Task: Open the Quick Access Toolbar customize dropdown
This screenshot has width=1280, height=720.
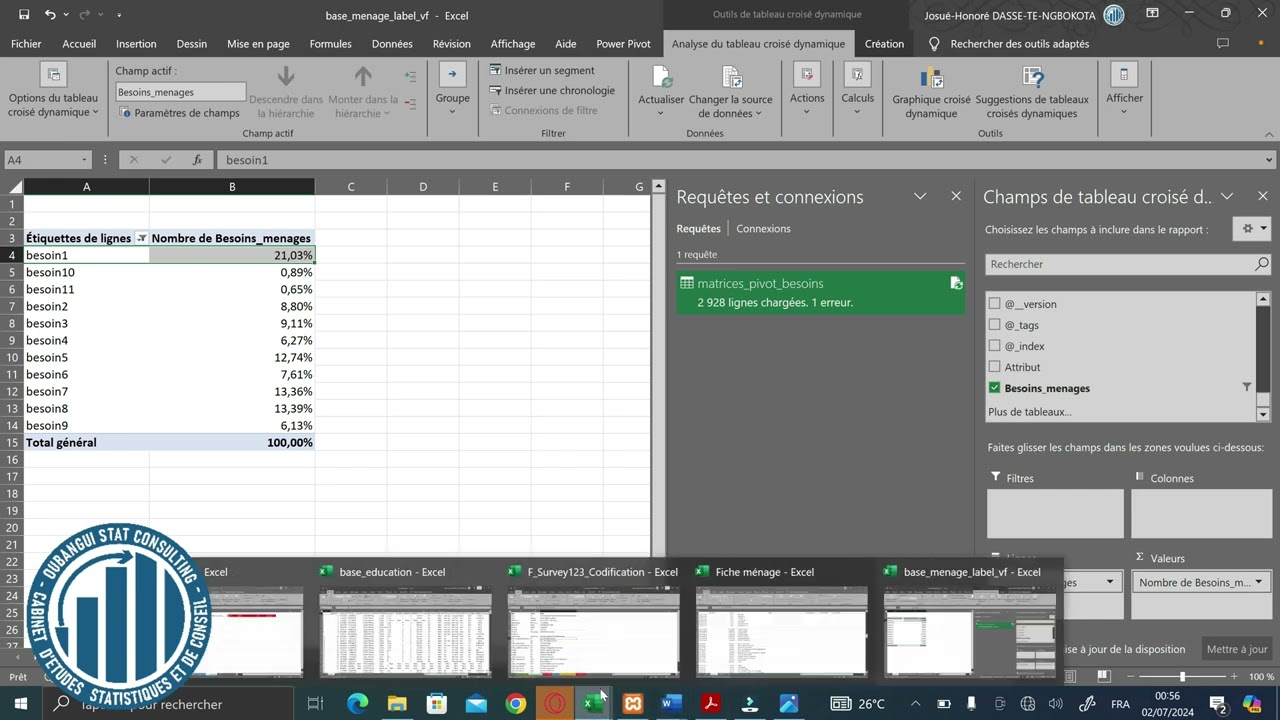Action: [x=119, y=15]
